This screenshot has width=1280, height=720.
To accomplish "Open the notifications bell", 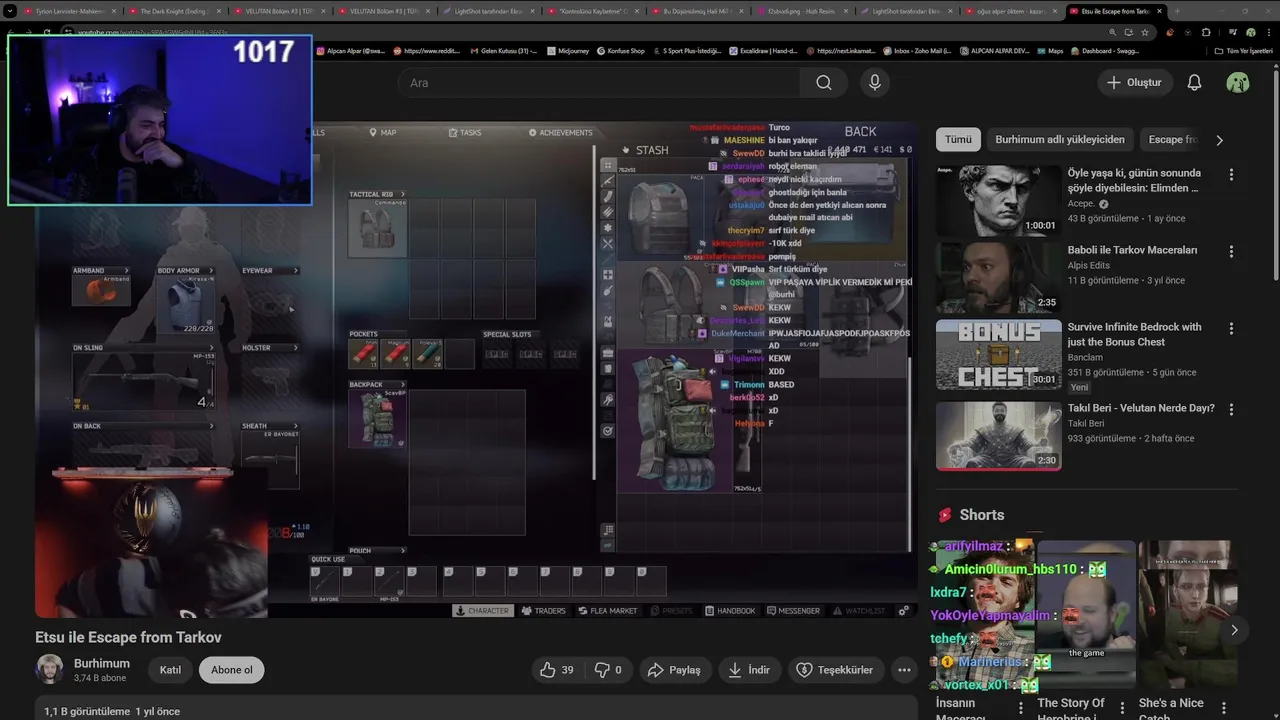I will pyautogui.click(x=1194, y=83).
